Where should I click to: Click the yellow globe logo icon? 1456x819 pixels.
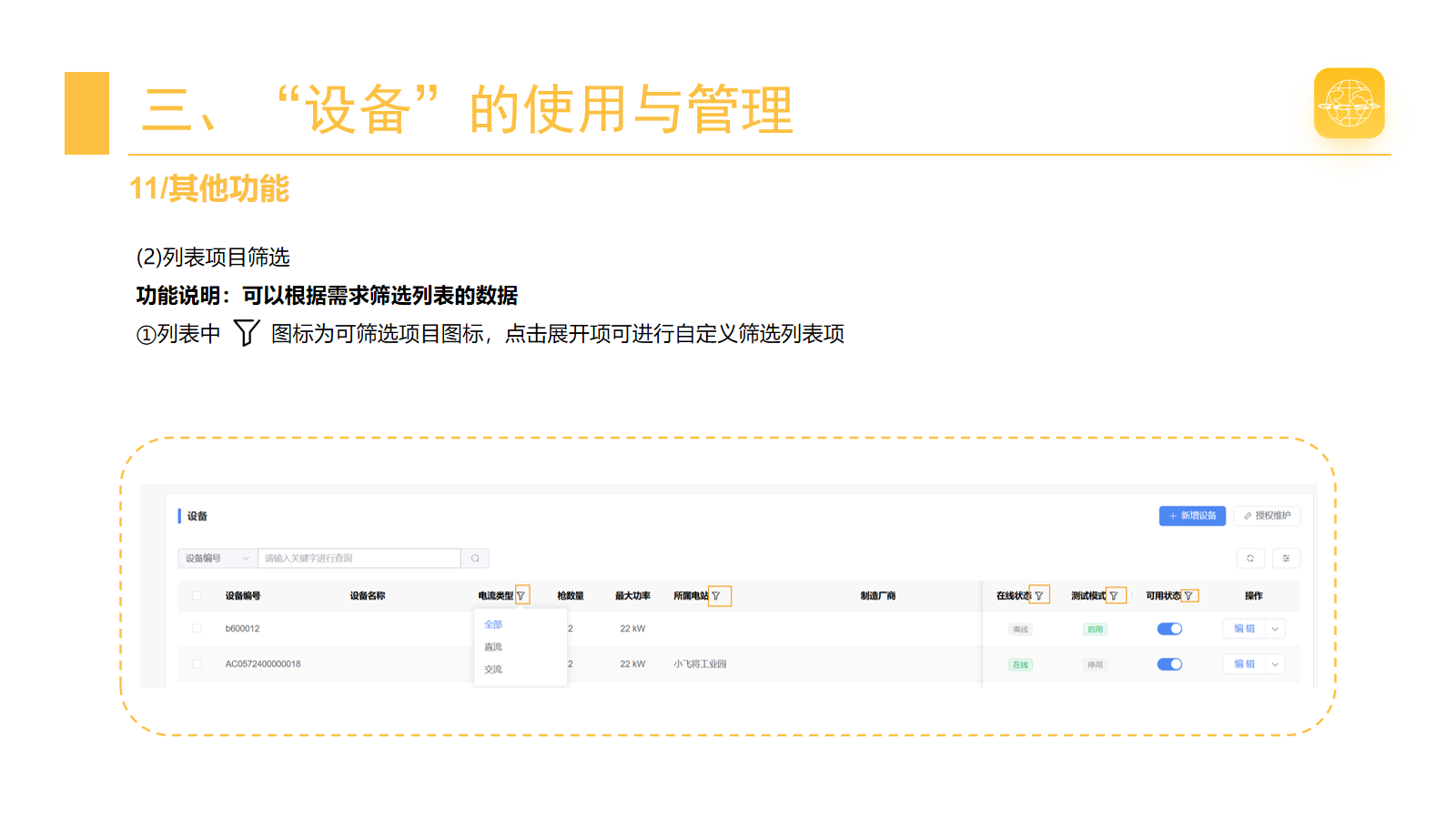point(1350,103)
